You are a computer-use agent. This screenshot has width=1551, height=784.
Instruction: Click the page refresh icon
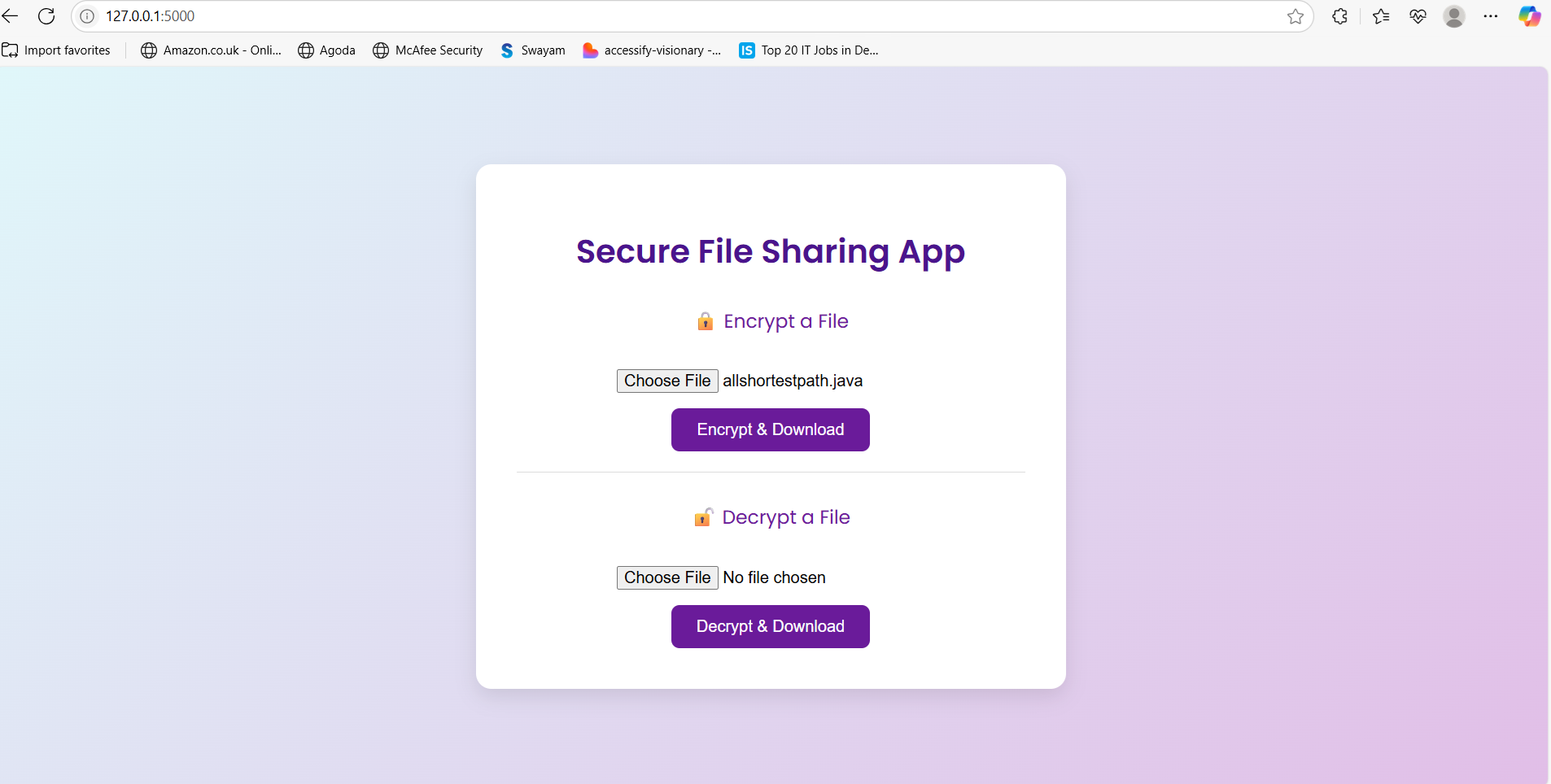46,15
